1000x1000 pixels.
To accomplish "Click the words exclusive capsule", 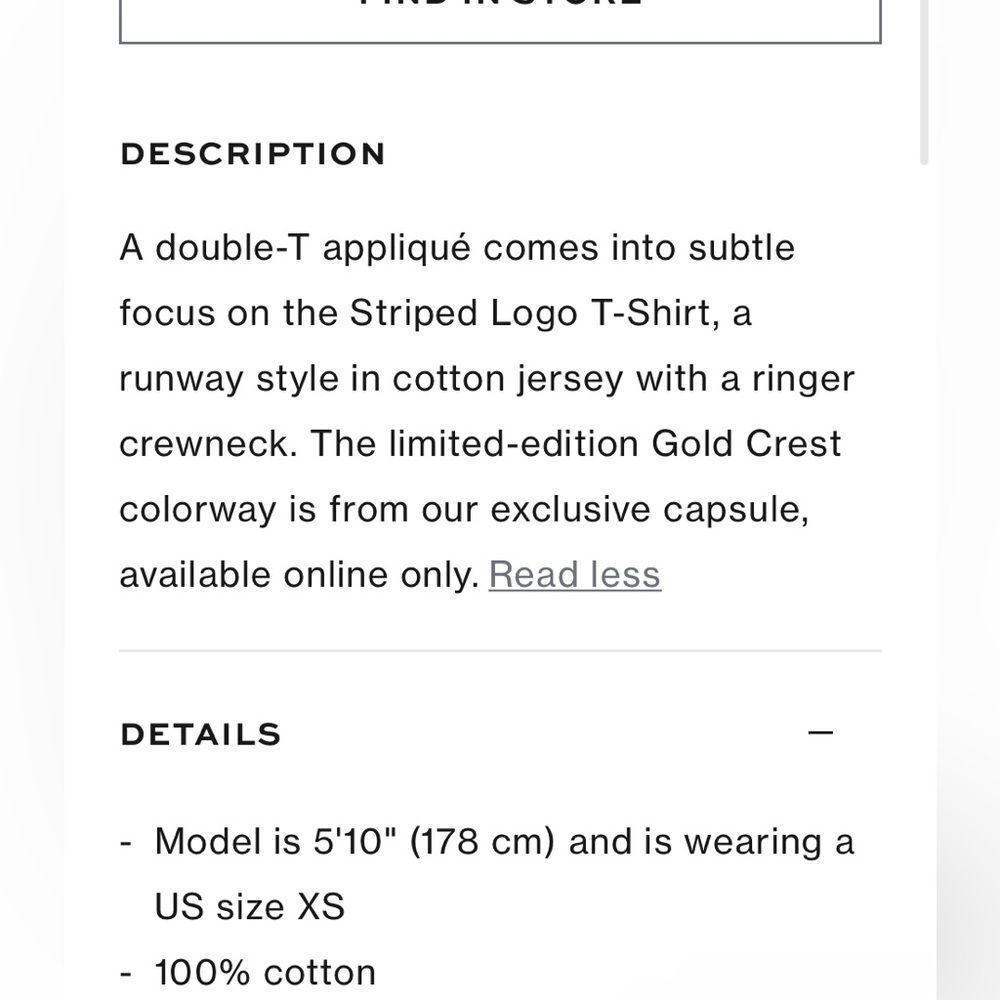I will [650, 510].
